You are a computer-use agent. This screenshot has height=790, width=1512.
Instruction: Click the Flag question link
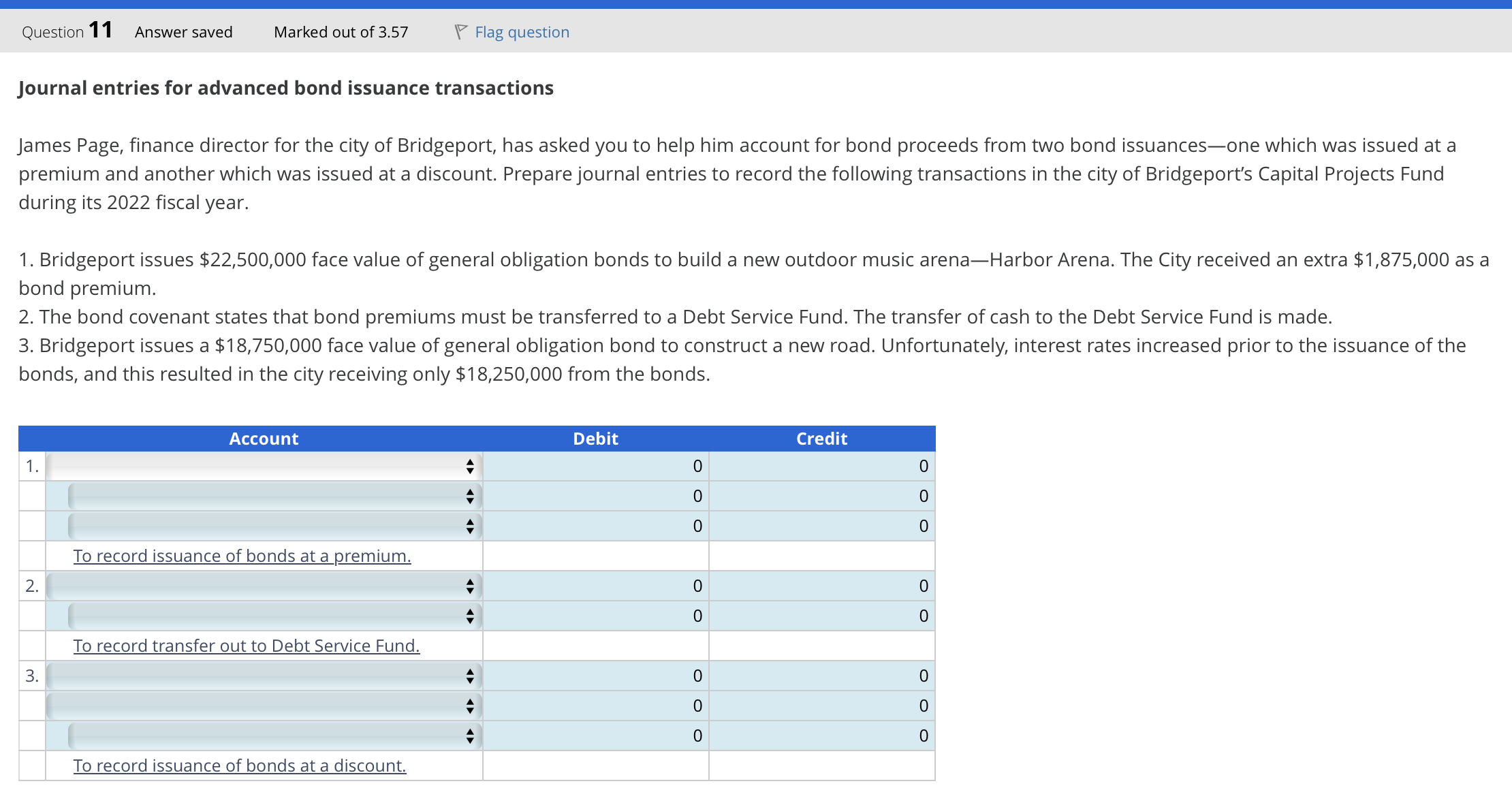click(x=522, y=31)
